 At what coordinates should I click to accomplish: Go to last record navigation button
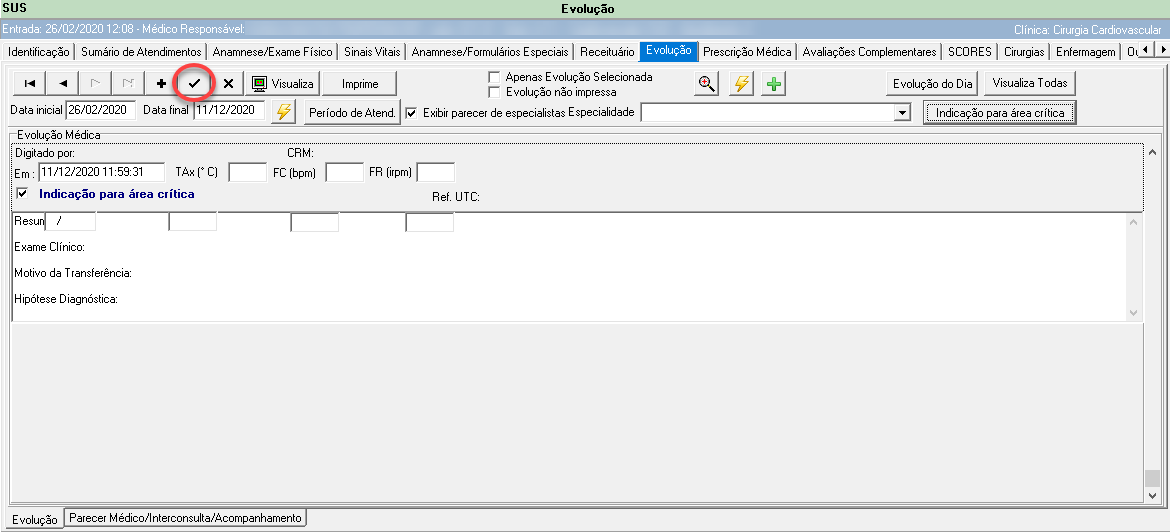click(128, 84)
